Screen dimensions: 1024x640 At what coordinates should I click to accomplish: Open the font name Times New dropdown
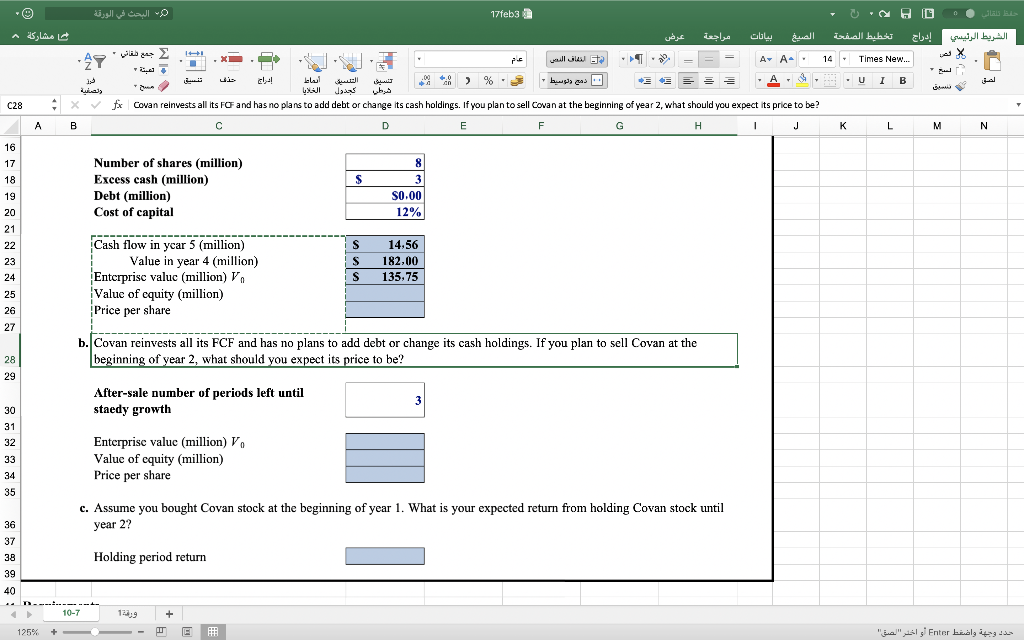(x=846, y=59)
